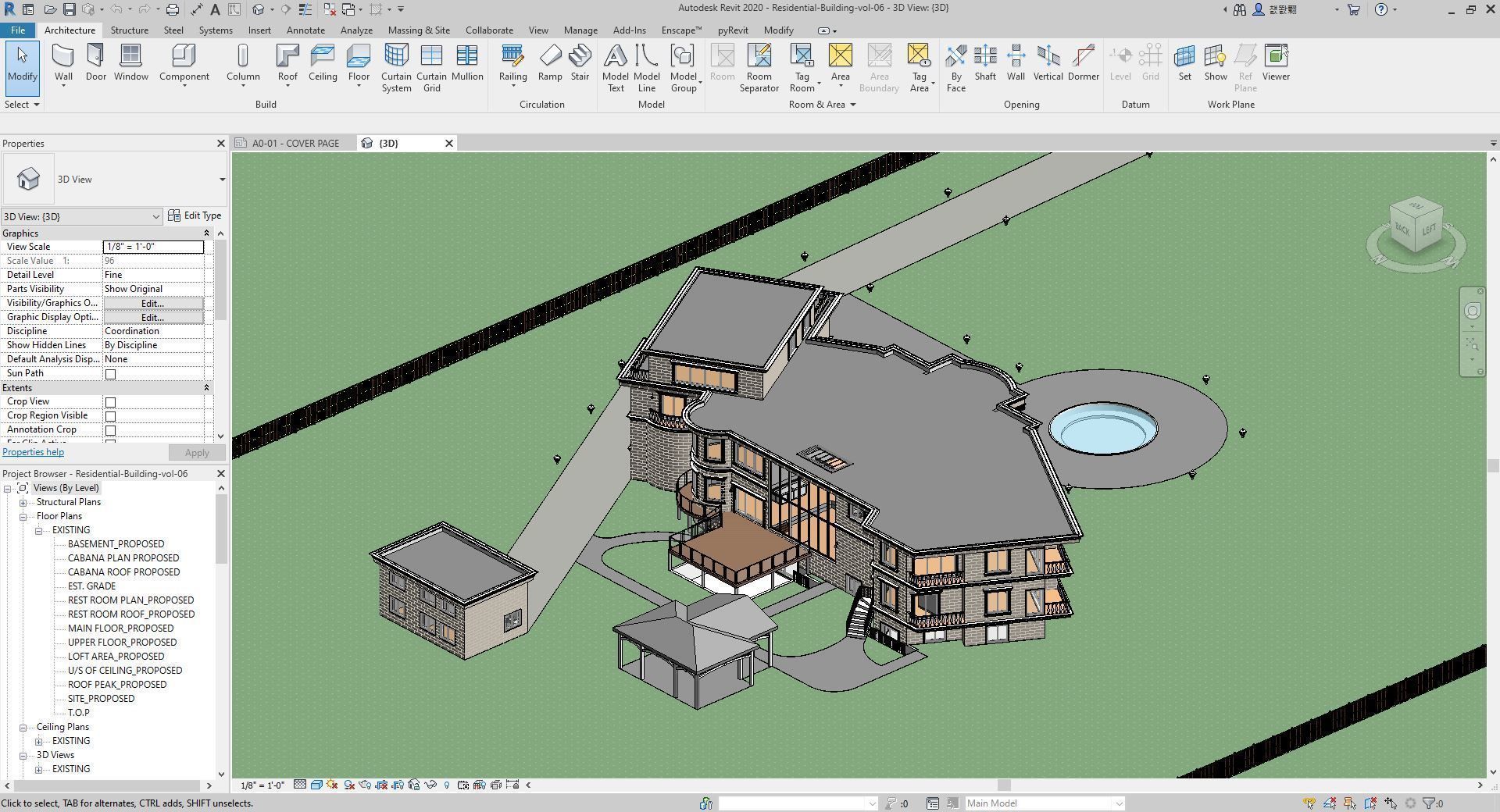This screenshot has width=1500, height=812.
Task: Open the Properties help link
Action: (x=34, y=452)
